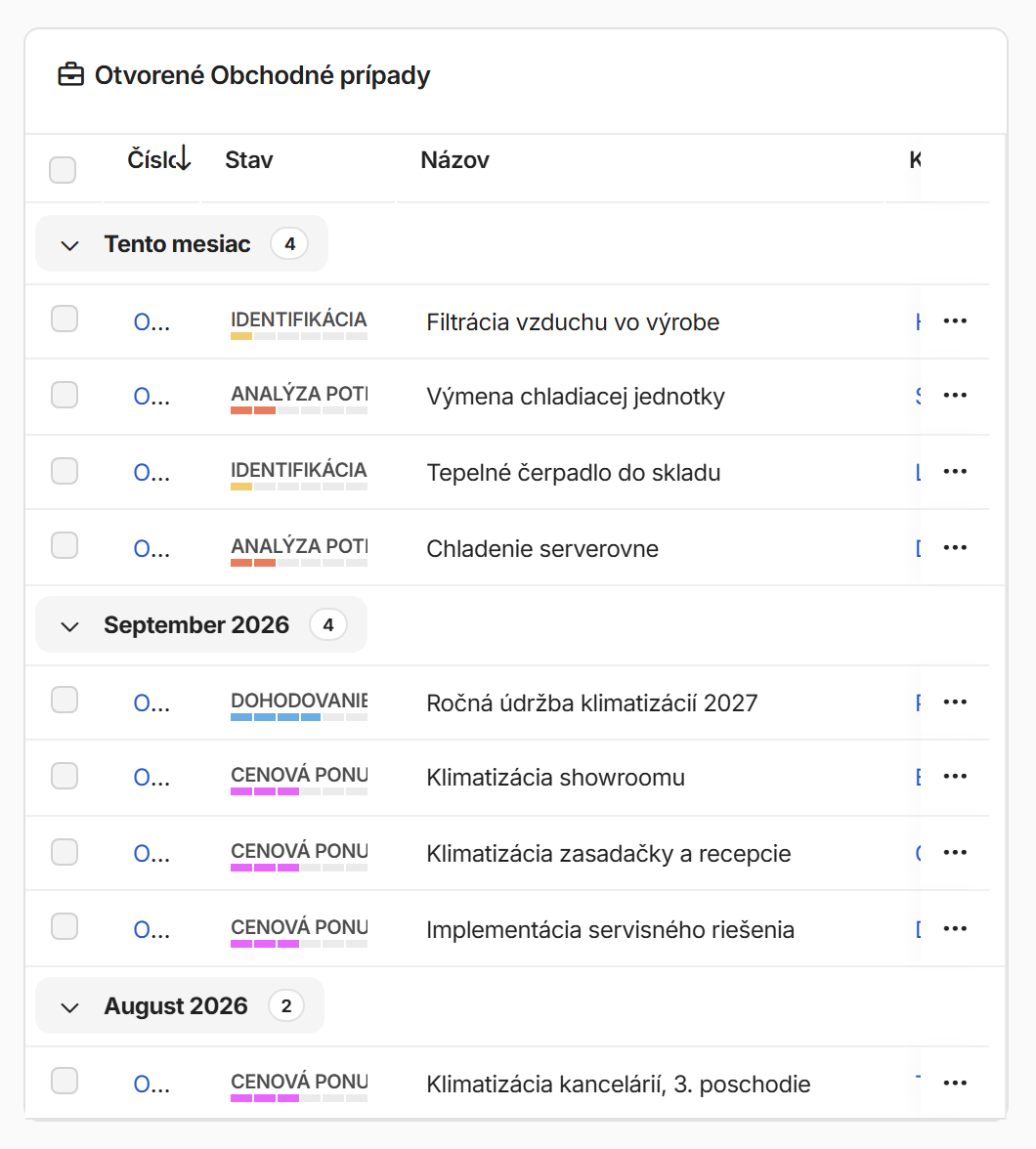Open the number link for Implementácia servisného riešenia
This screenshot has height=1149, width=1036.
pyautogui.click(x=151, y=930)
